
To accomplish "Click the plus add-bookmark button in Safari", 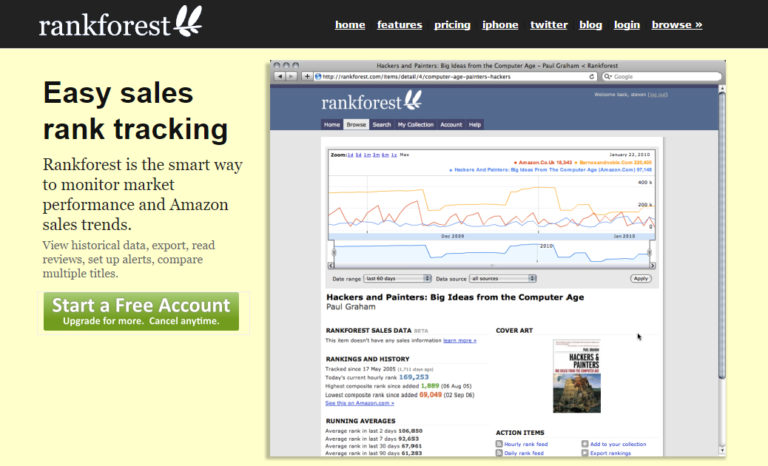I will point(307,76).
